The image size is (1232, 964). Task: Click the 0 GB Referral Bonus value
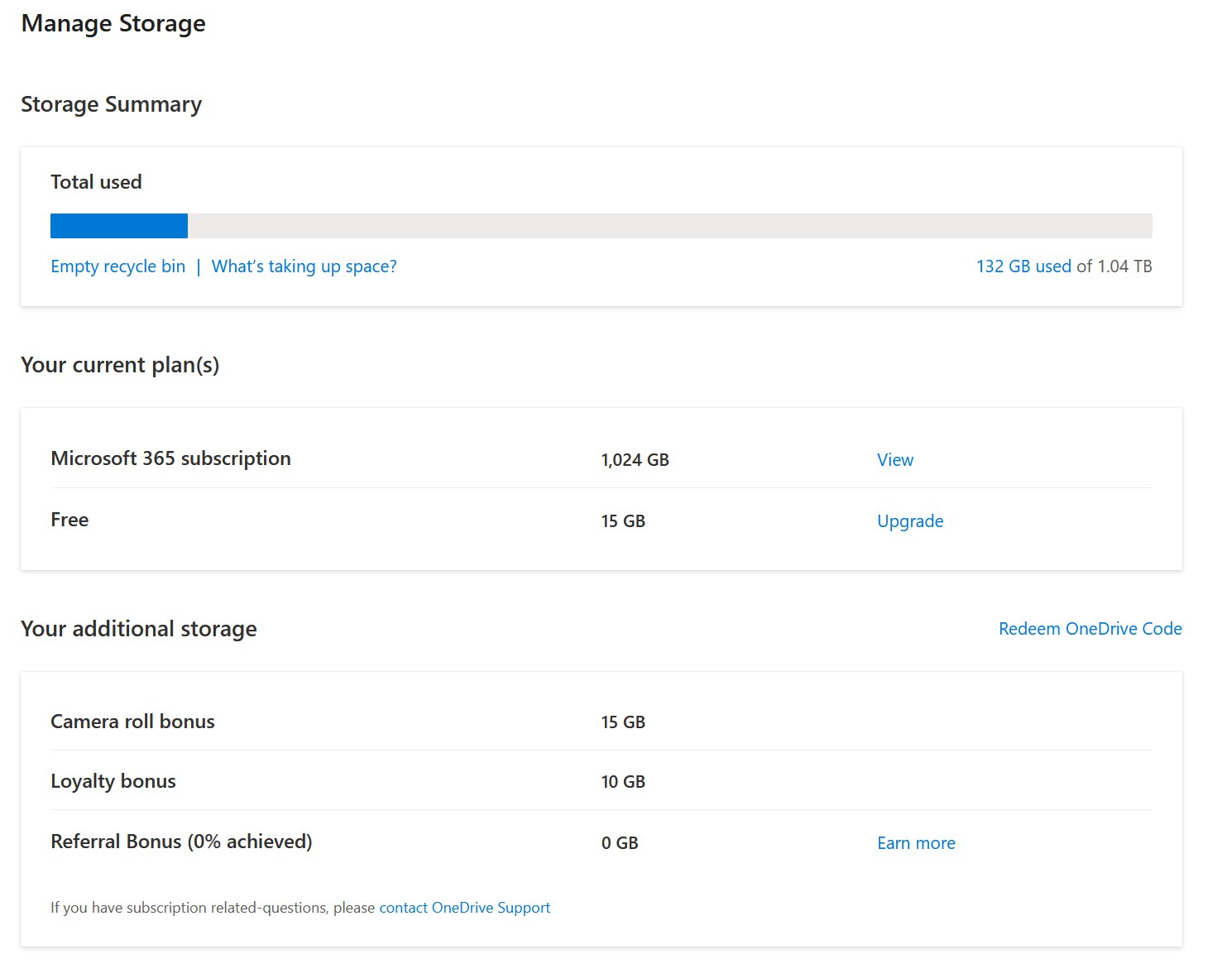pos(620,843)
